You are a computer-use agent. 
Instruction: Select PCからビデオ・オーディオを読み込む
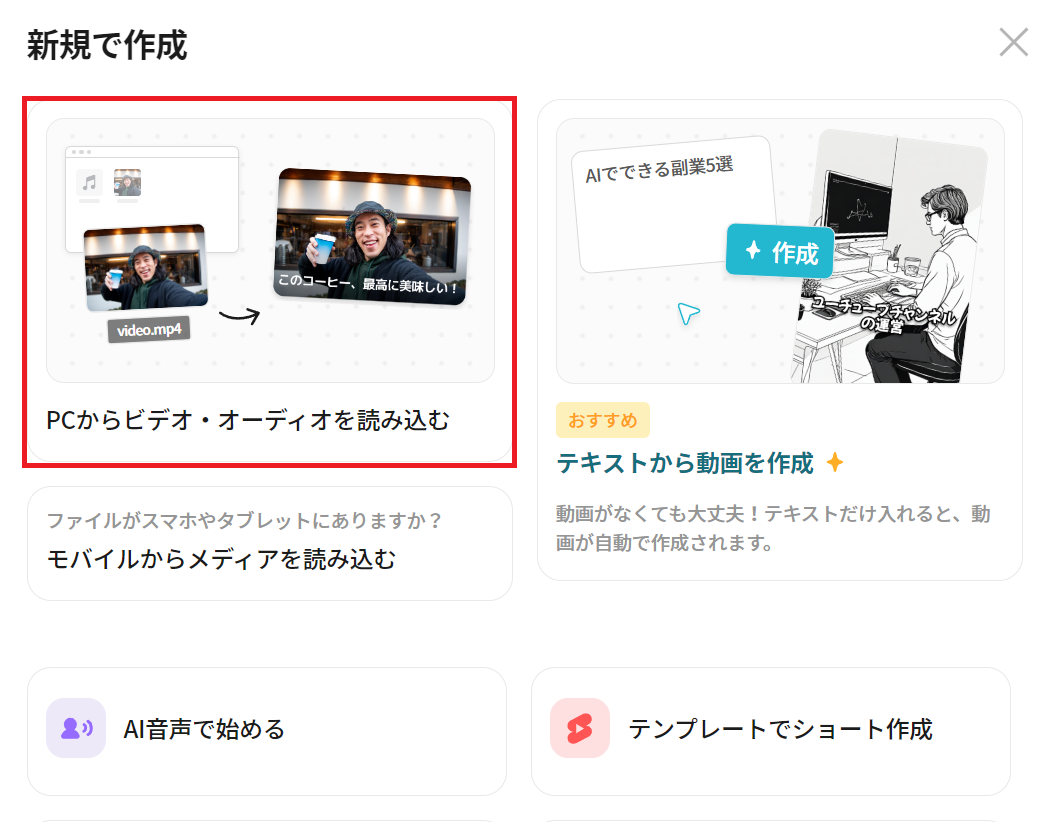248,420
